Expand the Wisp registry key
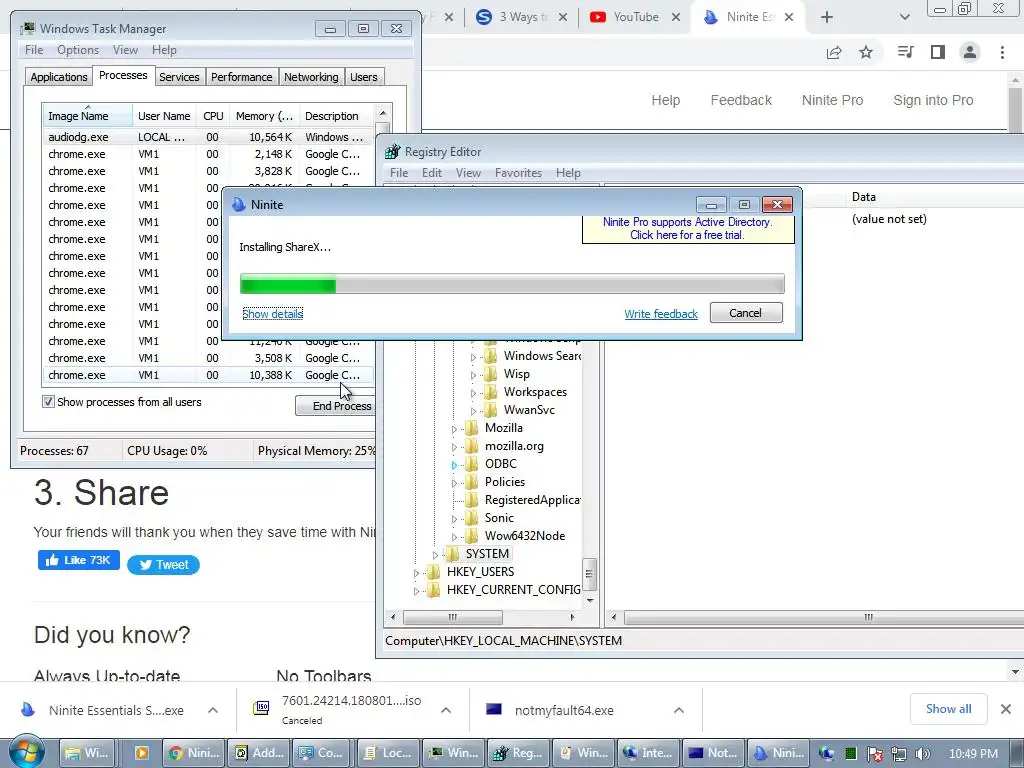The height and width of the screenshot is (768, 1024). tap(473, 376)
